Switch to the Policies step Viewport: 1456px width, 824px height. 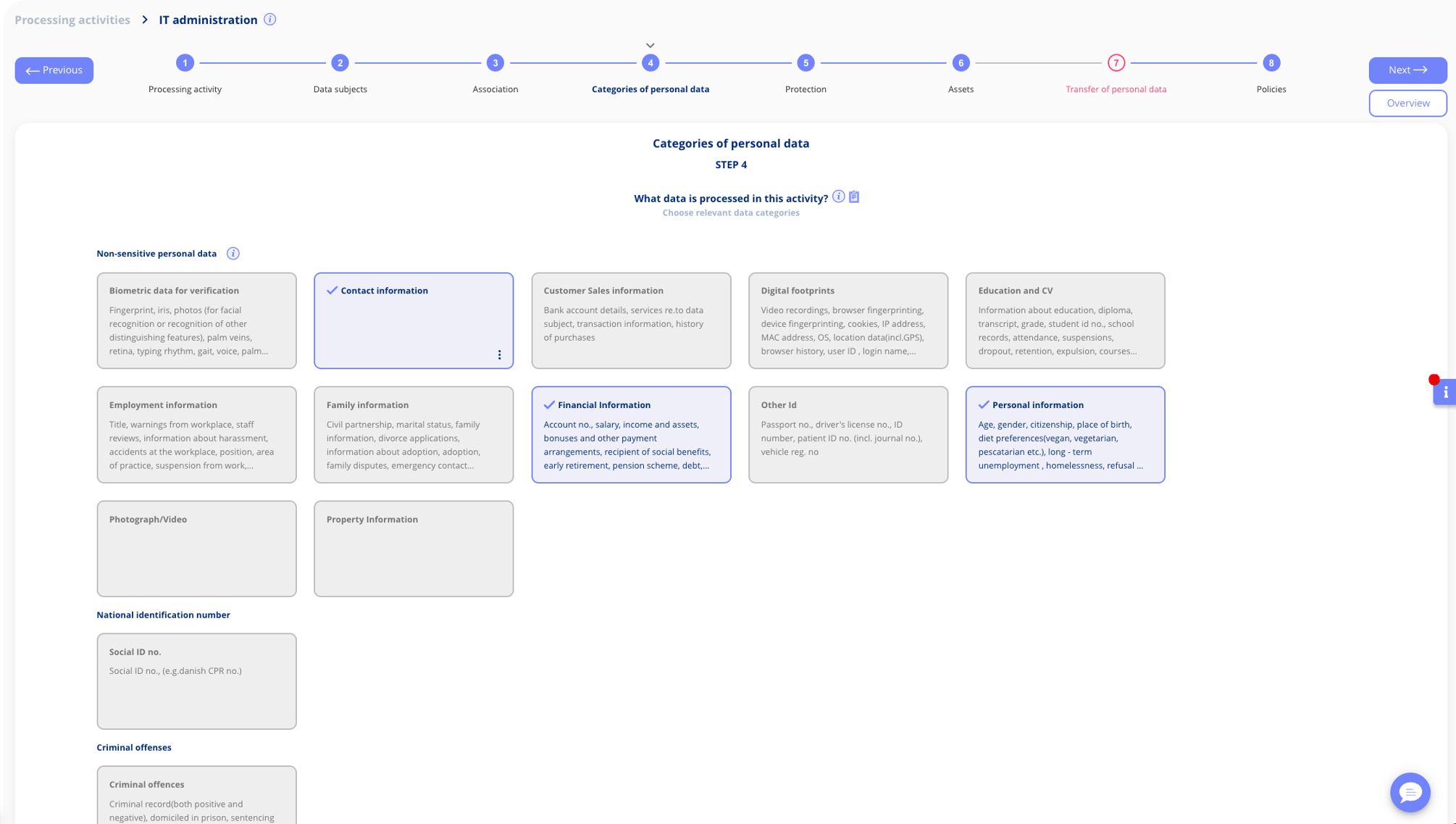1271,63
